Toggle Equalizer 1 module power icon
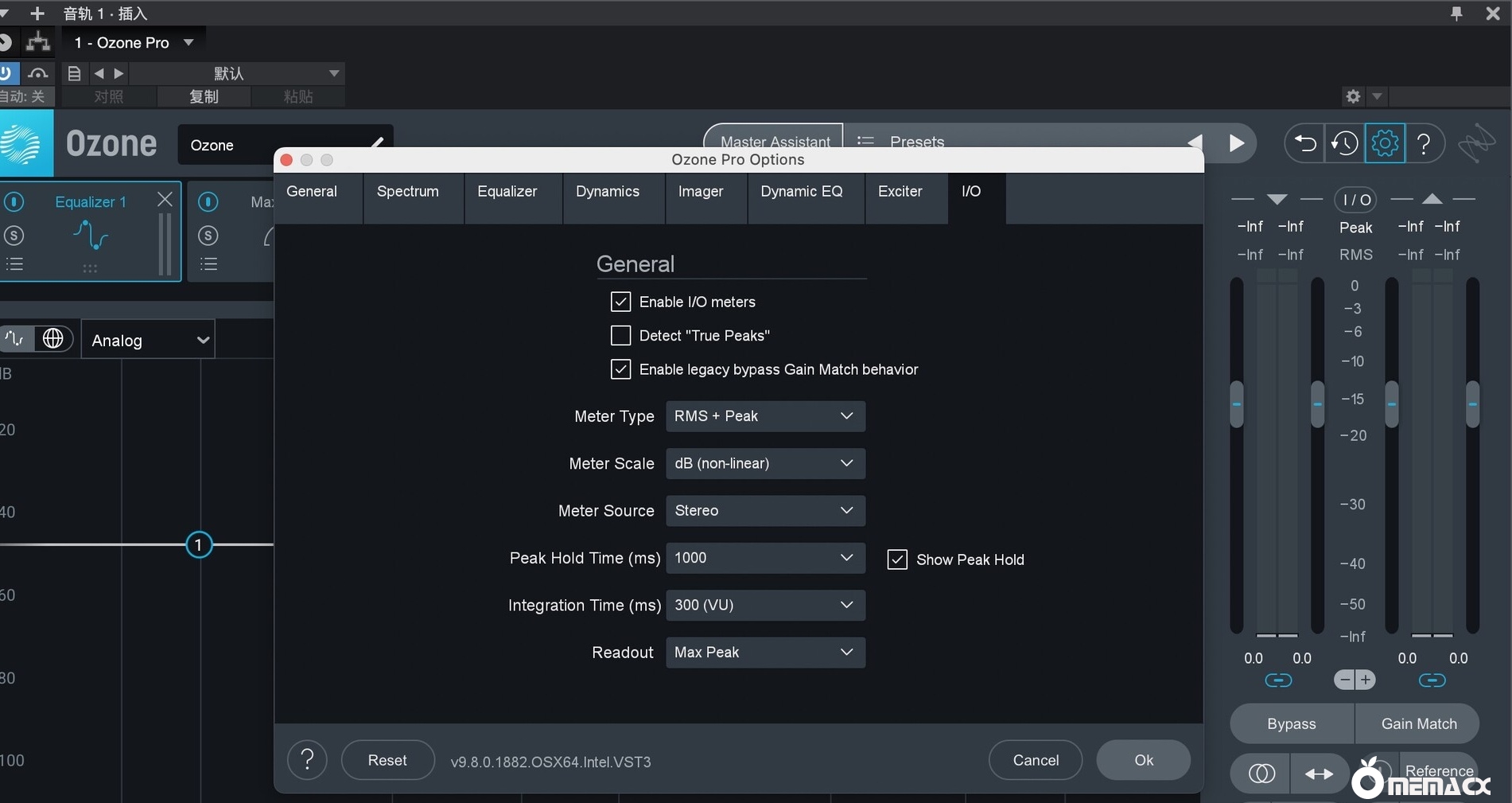The image size is (1512, 803). 15,202
